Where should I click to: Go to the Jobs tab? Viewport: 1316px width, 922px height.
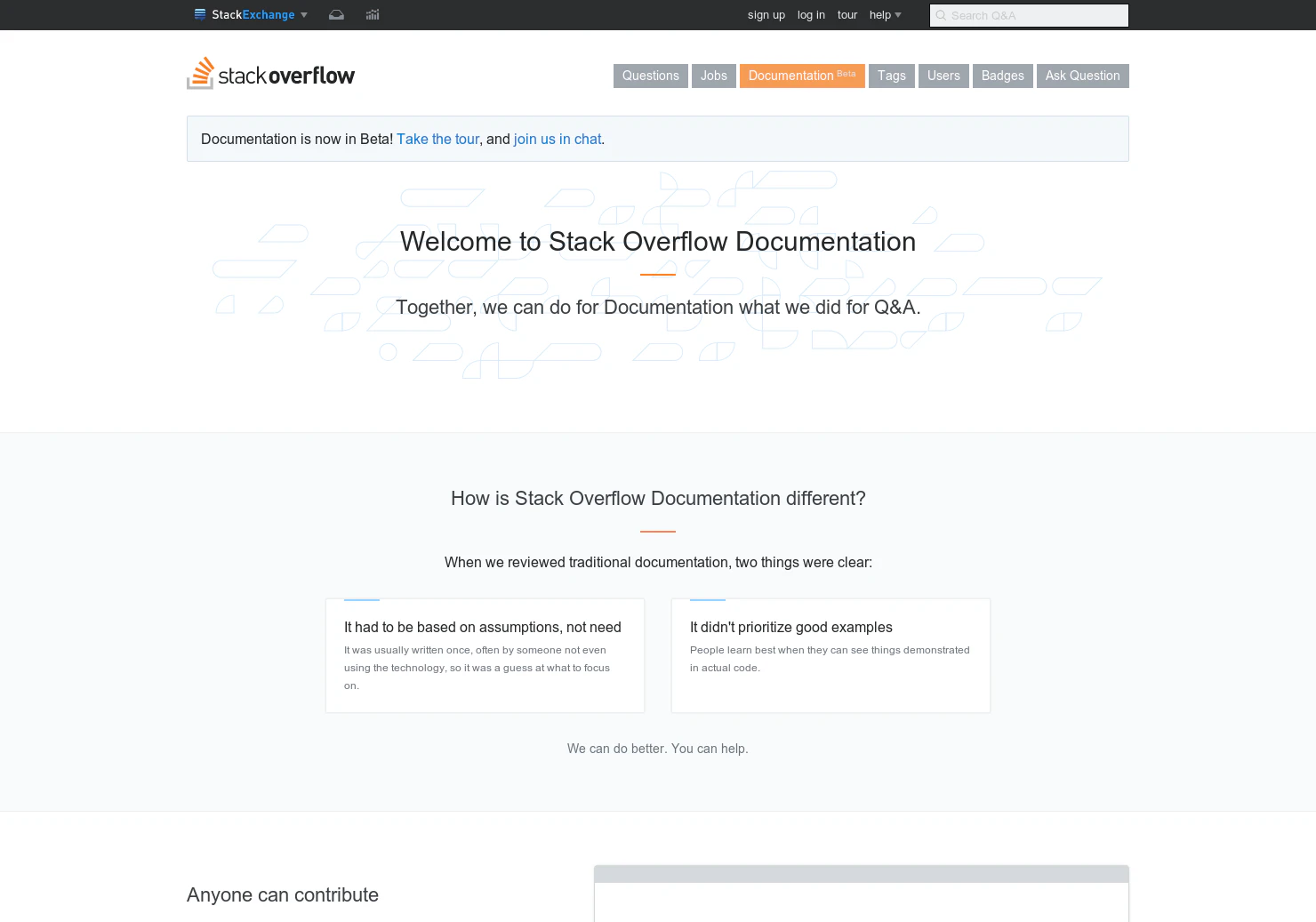click(714, 76)
